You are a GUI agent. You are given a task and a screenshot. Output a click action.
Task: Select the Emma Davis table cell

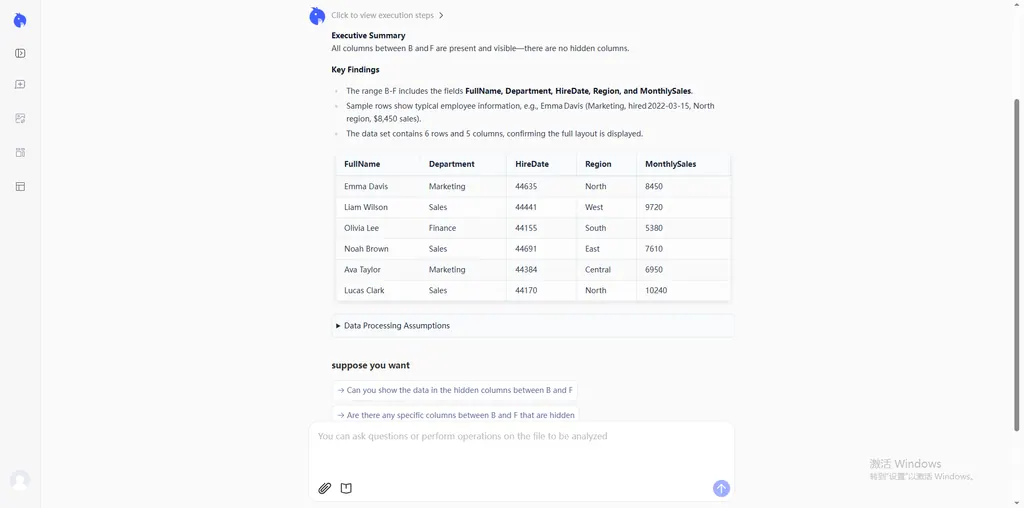(x=366, y=187)
